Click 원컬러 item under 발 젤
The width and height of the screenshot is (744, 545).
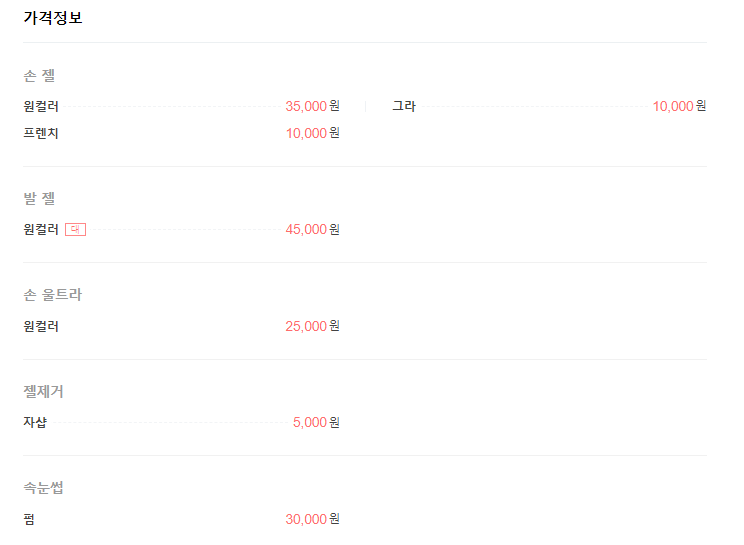tap(41, 230)
